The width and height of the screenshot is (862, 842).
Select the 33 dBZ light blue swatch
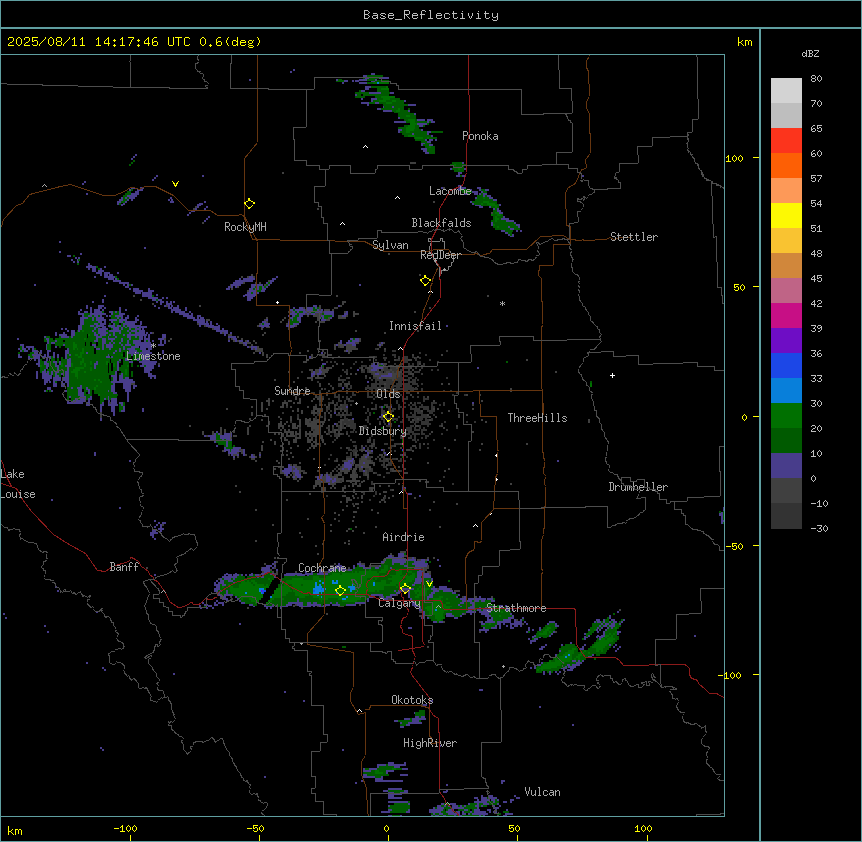point(786,391)
